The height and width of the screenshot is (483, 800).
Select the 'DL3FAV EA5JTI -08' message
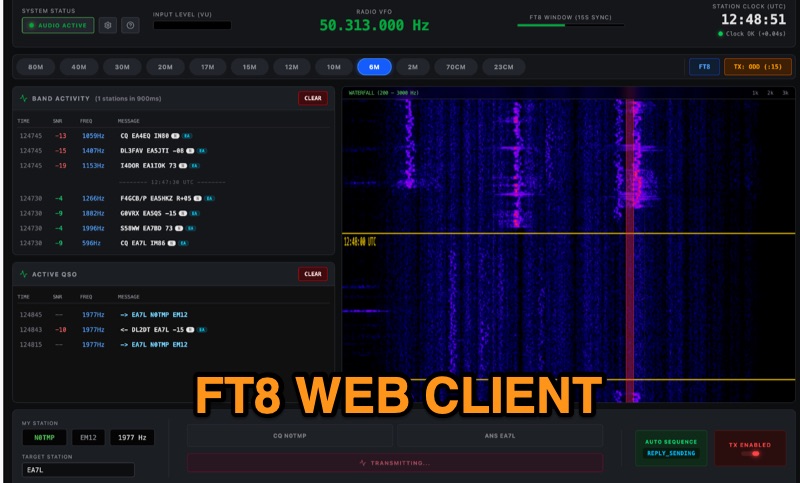click(152, 150)
